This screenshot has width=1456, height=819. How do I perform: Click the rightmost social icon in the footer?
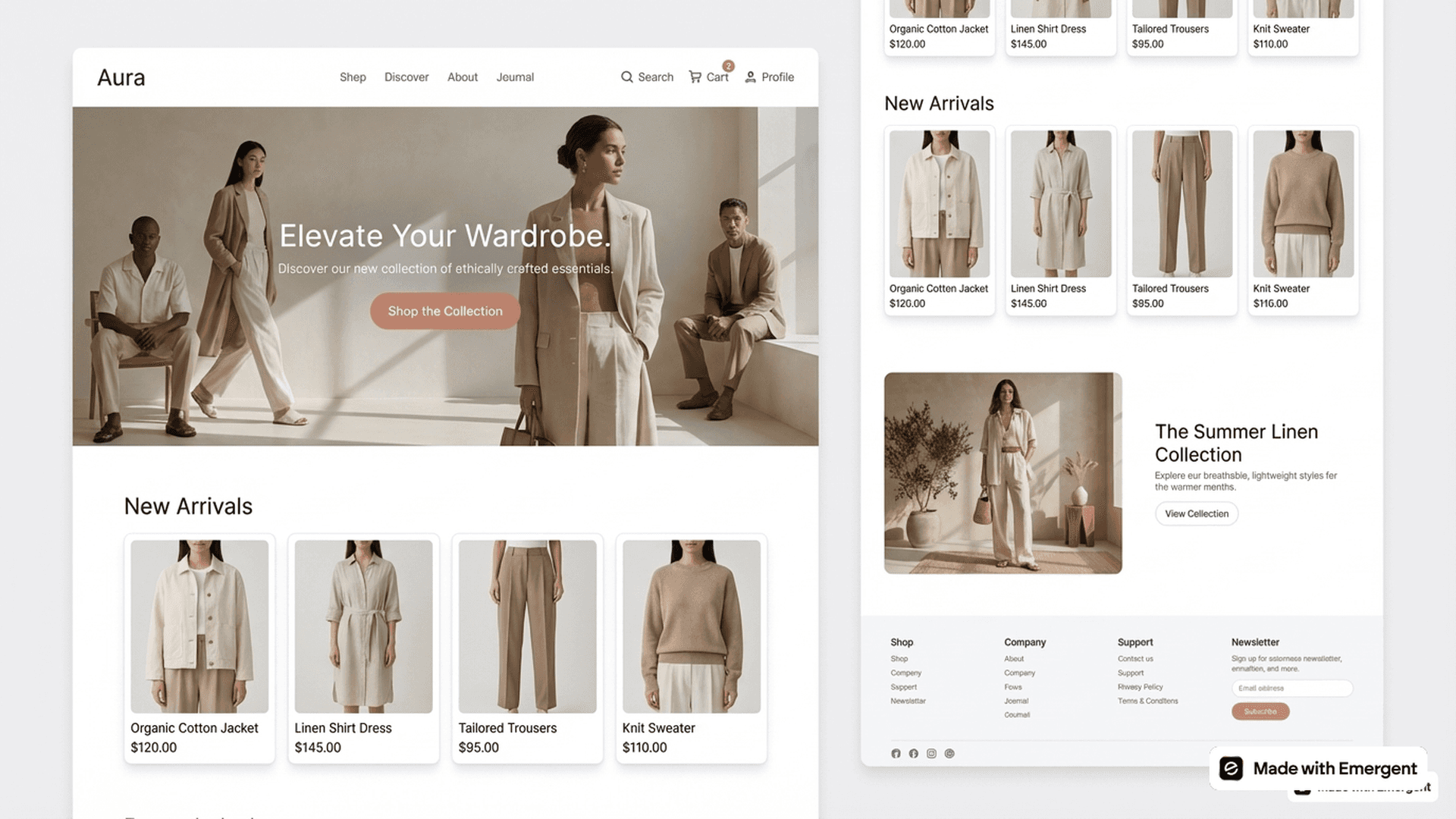[x=950, y=753]
